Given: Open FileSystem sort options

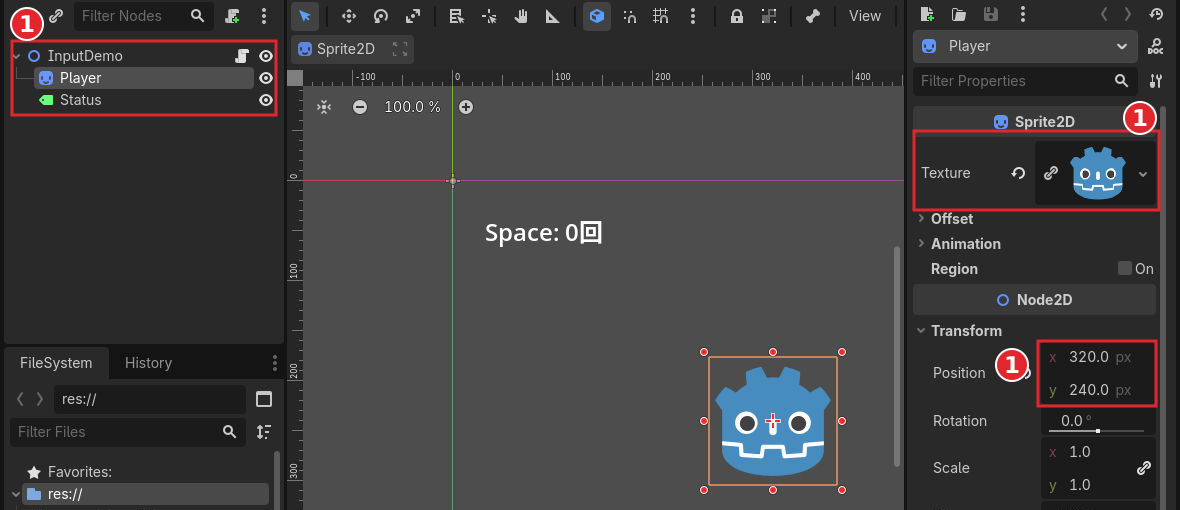Looking at the screenshot, I should (x=263, y=432).
